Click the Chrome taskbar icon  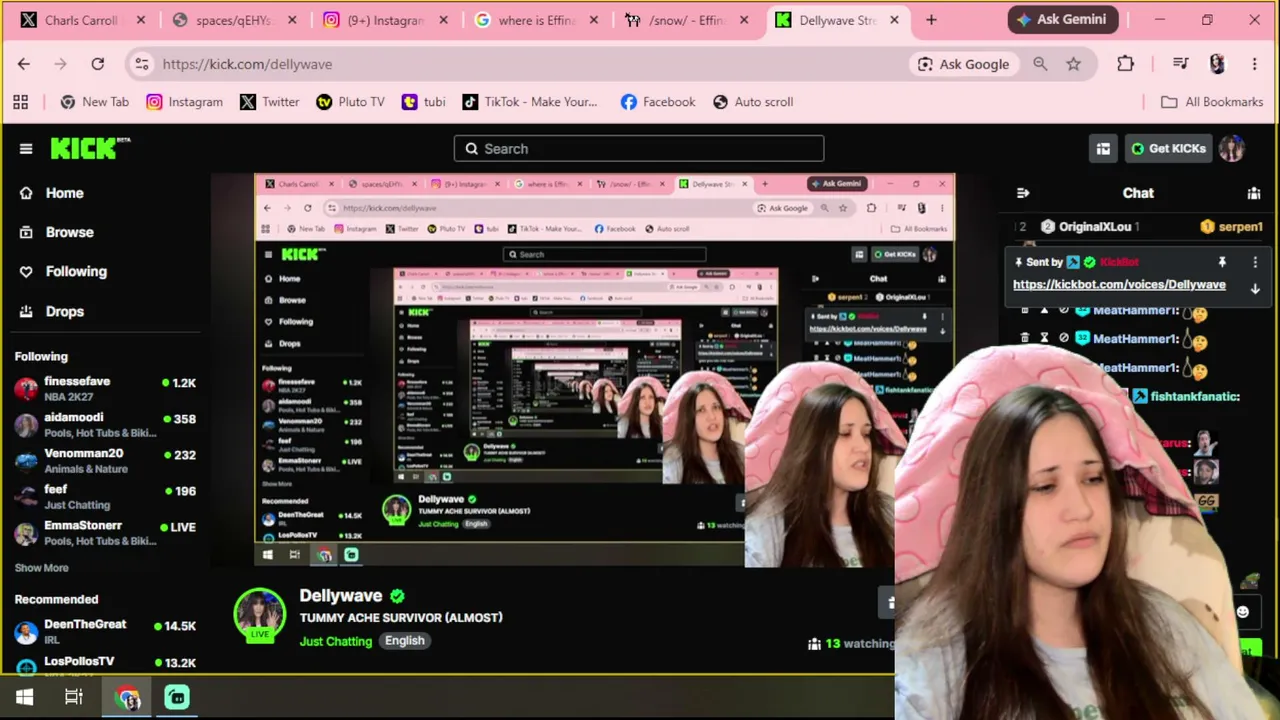[128, 697]
